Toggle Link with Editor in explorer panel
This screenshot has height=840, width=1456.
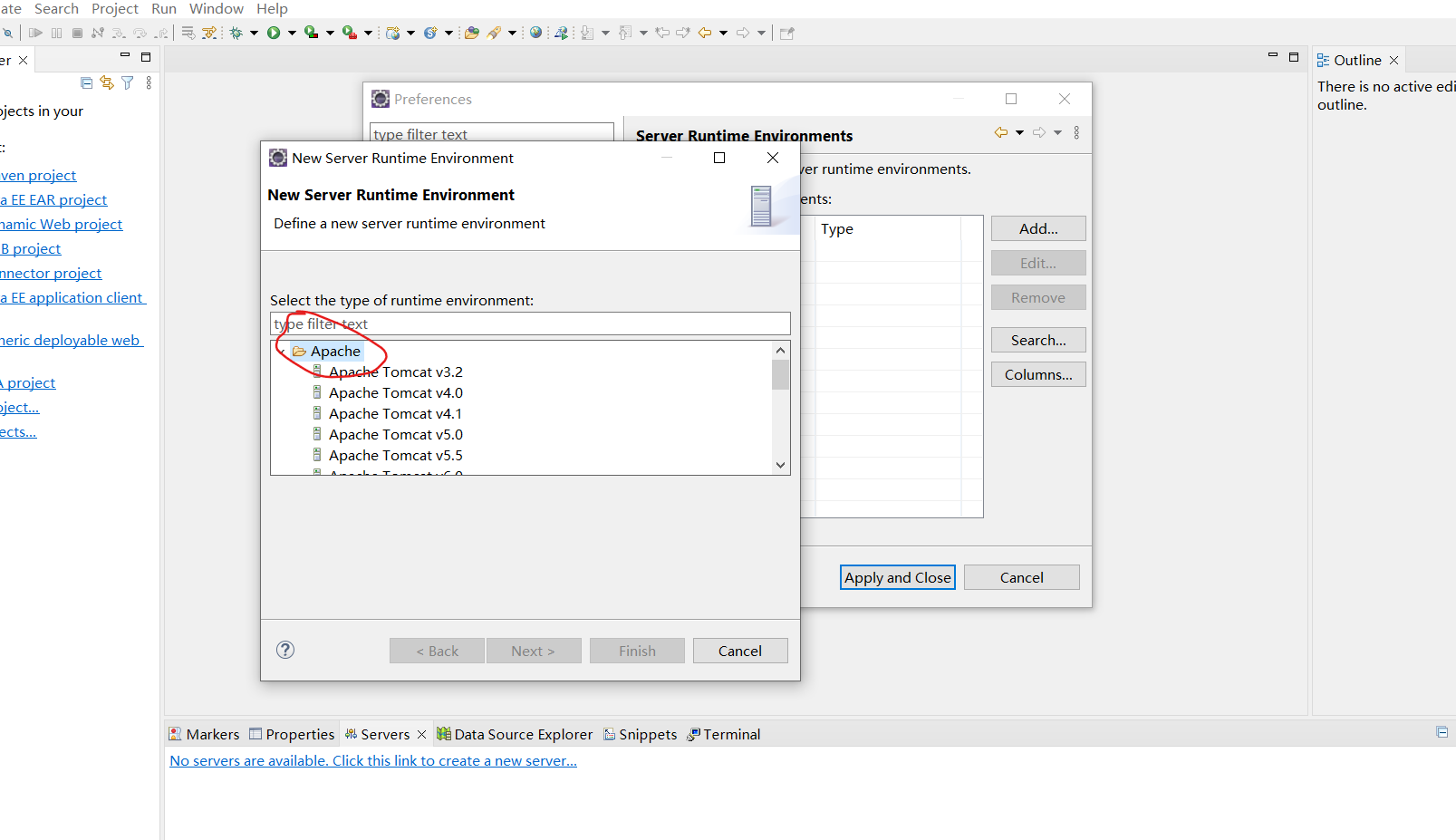coord(107,82)
